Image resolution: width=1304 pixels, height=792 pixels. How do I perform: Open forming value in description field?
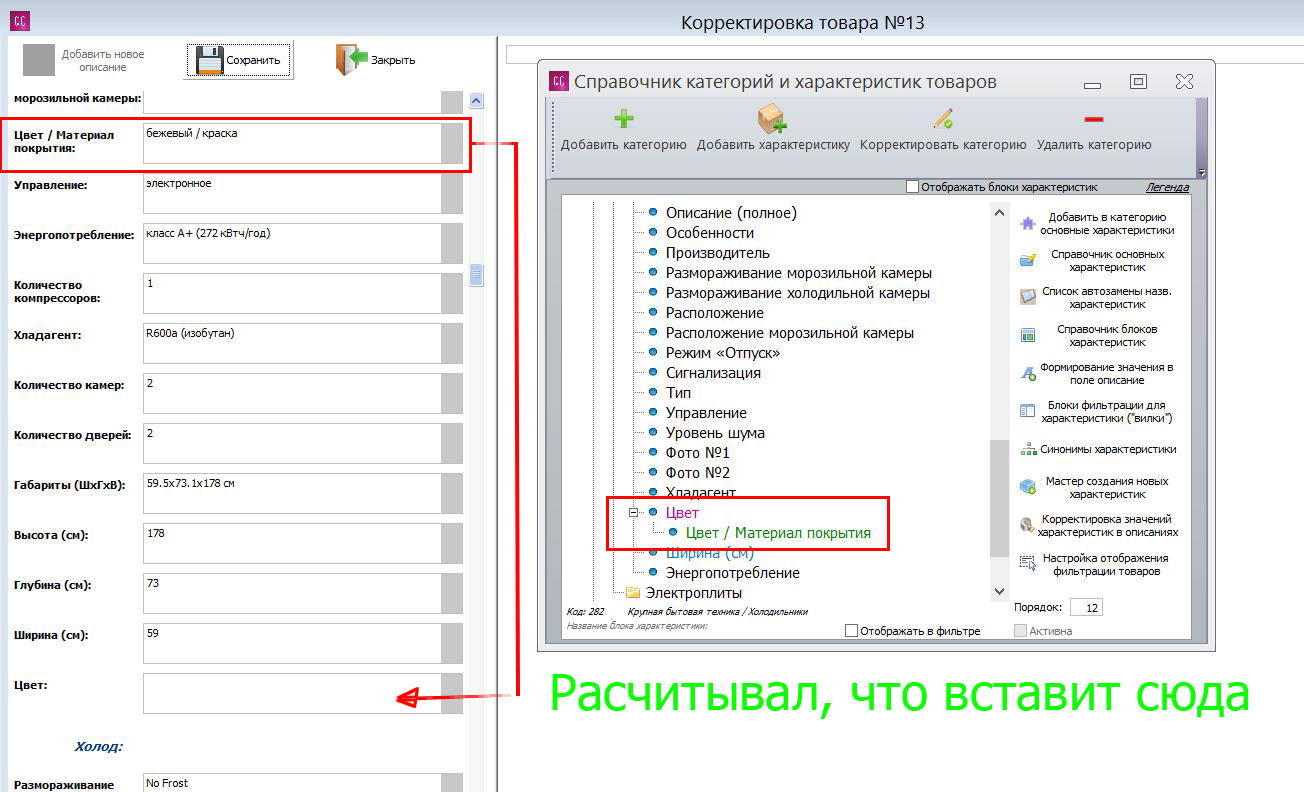pos(1097,373)
